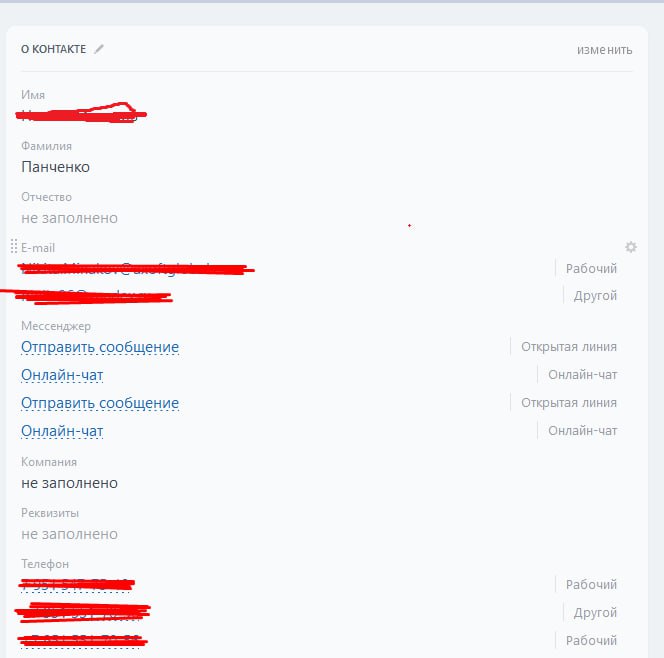Viewport: 664px width, 658px height.
Task: Click the Компания не заполнено field
Action: tap(69, 483)
